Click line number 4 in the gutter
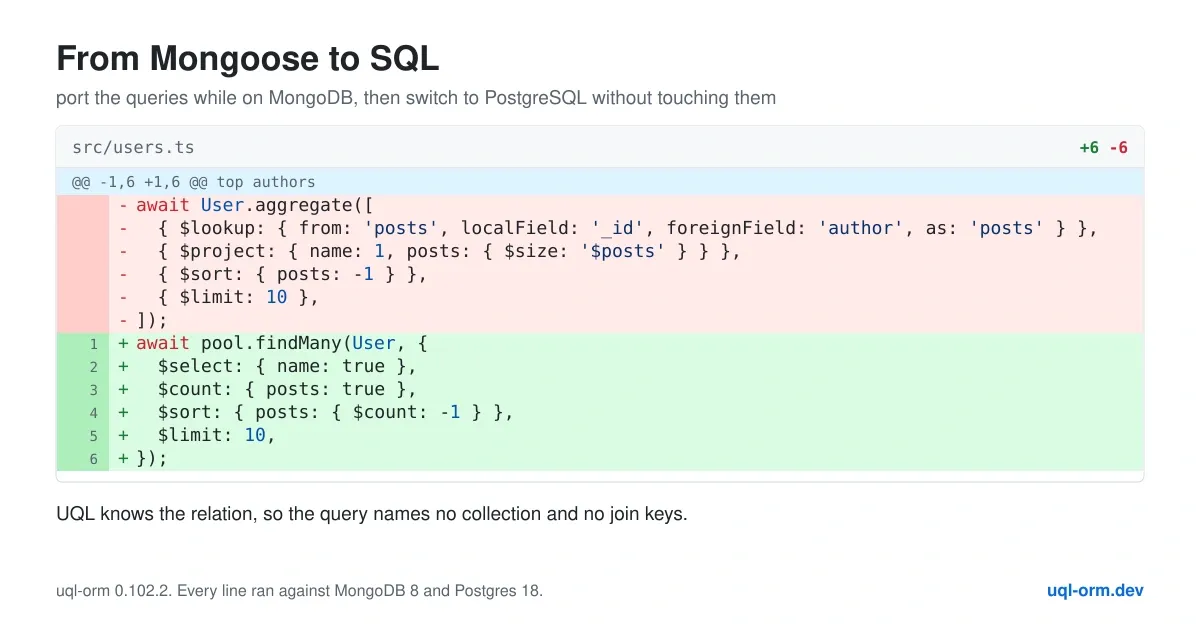The width and height of the screenshot is (1200, 630). tap(94, 413)
